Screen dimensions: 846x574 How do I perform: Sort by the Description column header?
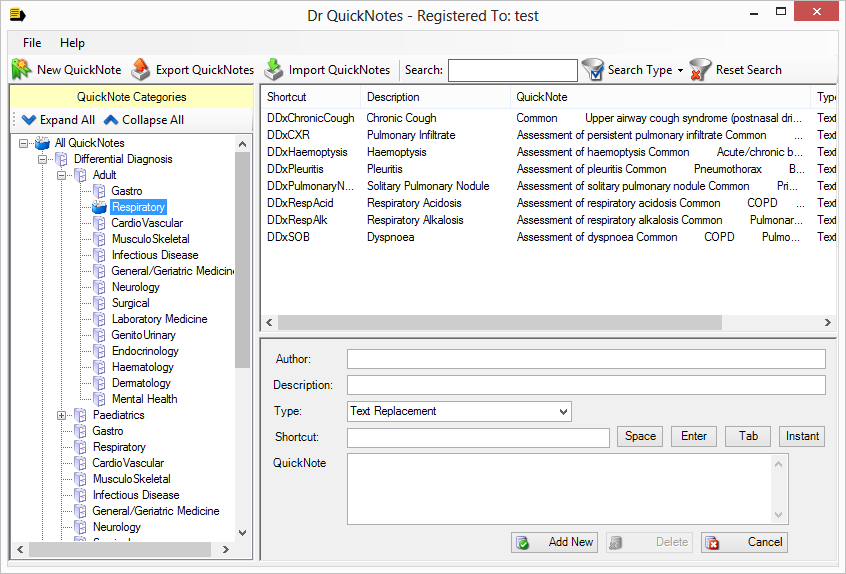435,97
